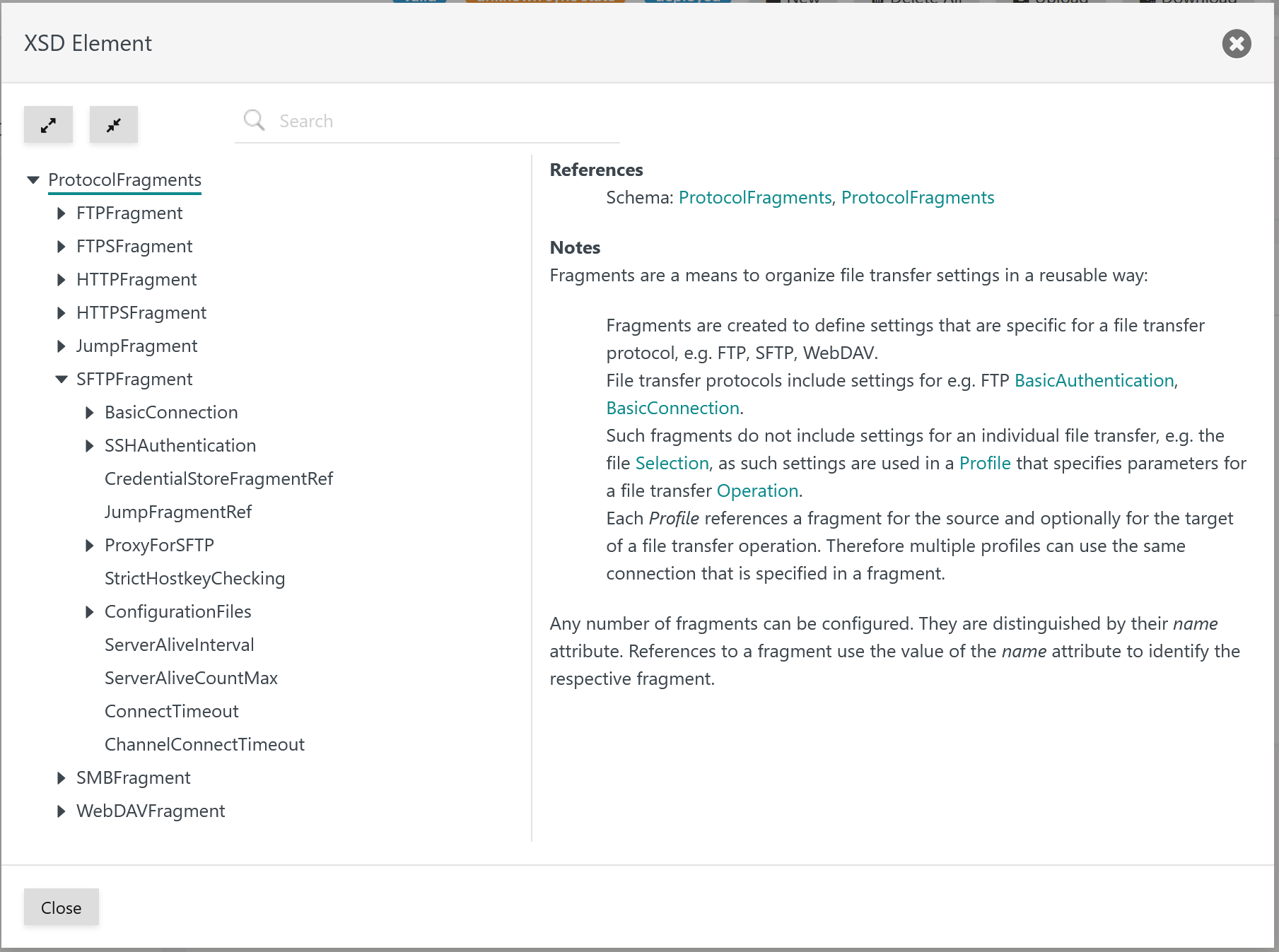
Task: Expand the HTTPFragment node arrow
Action: coord(62,280)
